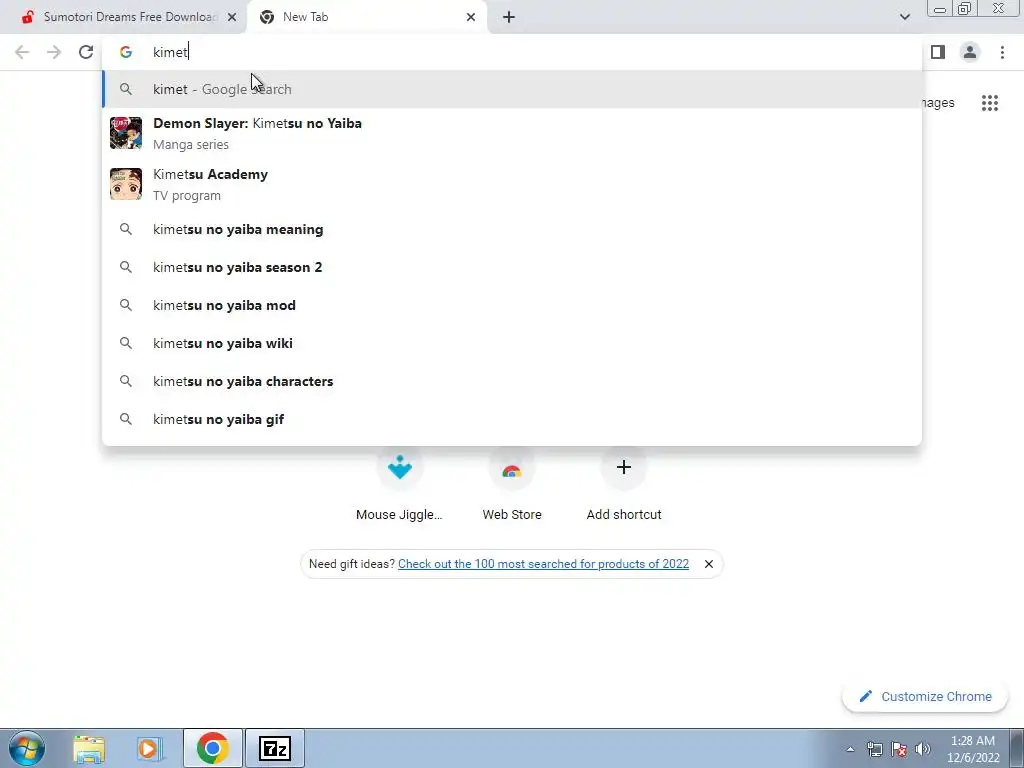The width and height of the screenshot is (1024, 768).
Task: Open the Google apps grid
Action: [990, 103]
